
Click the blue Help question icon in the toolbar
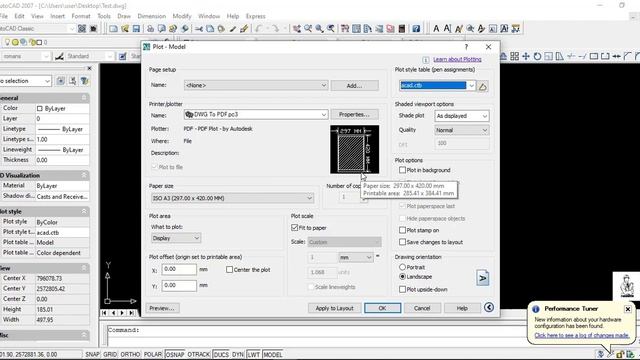point(416,29)
